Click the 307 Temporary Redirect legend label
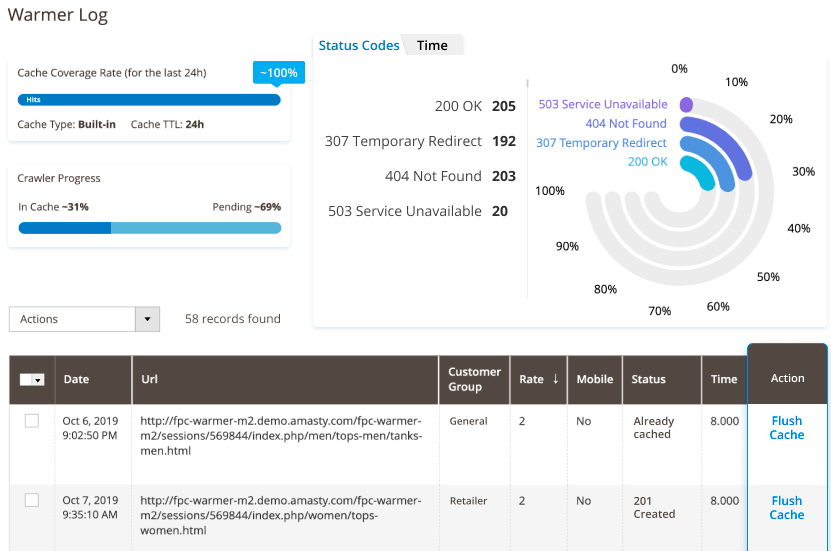 601,142
